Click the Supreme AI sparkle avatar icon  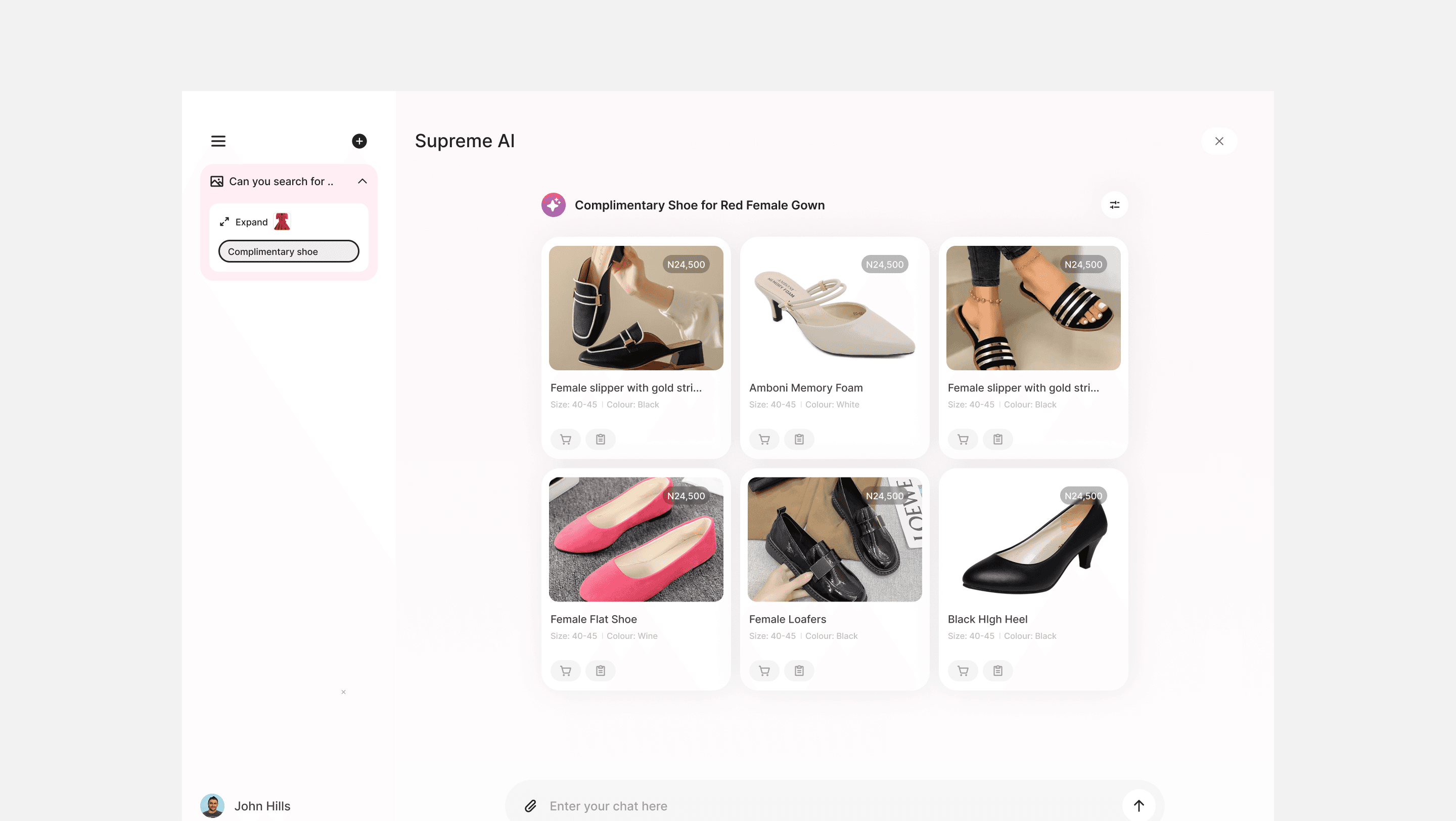pyautogui.click(x=554, y=205)
